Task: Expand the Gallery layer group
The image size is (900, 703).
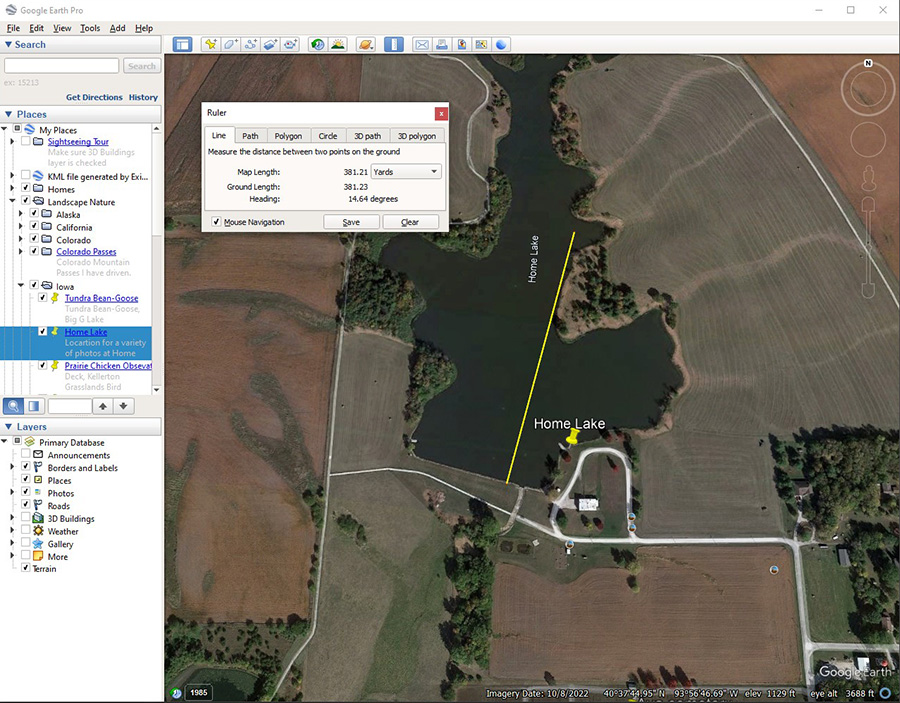Action: click(x=12, y=543)
